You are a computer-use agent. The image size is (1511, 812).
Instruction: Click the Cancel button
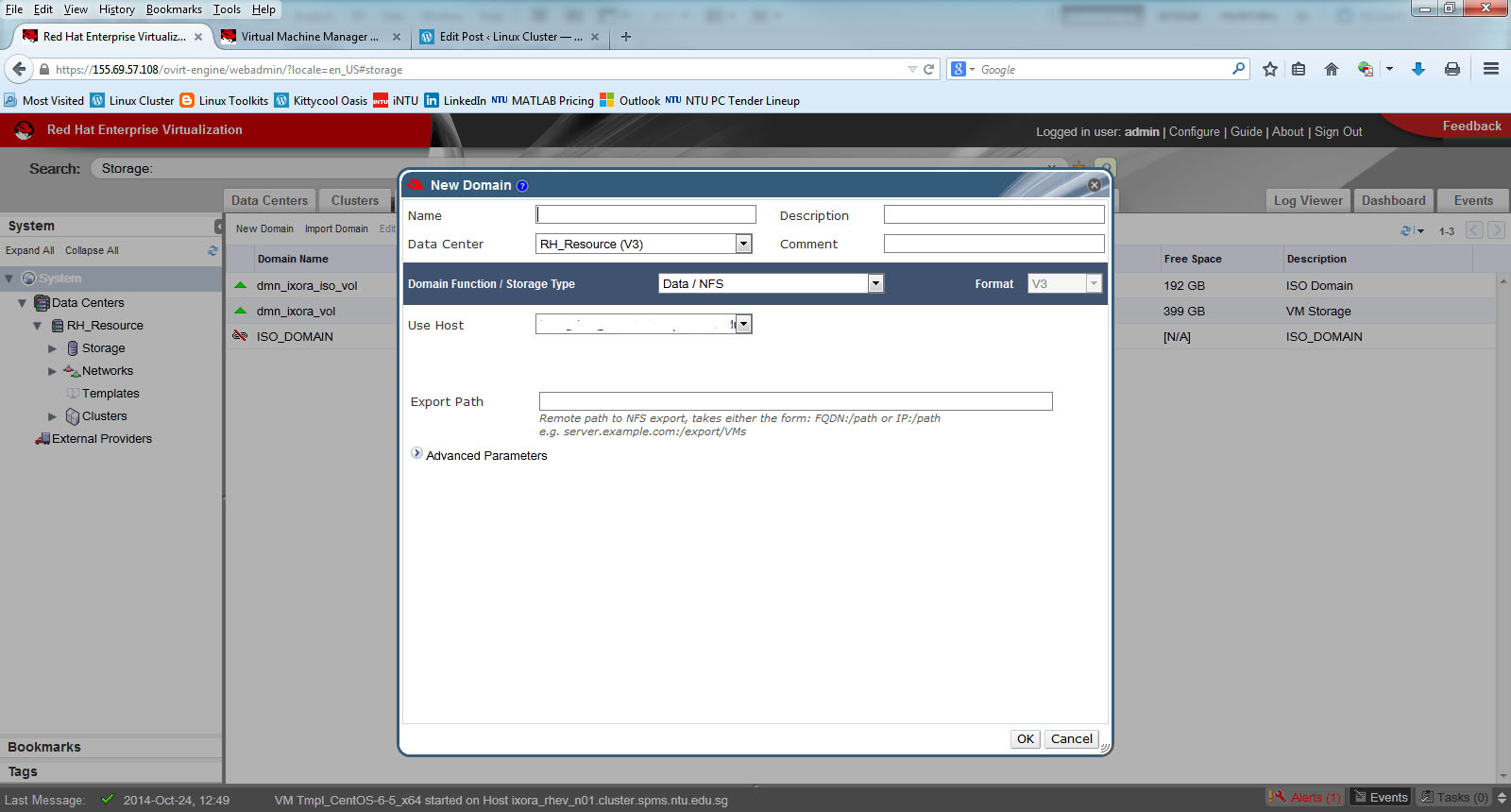point(1071,739)
